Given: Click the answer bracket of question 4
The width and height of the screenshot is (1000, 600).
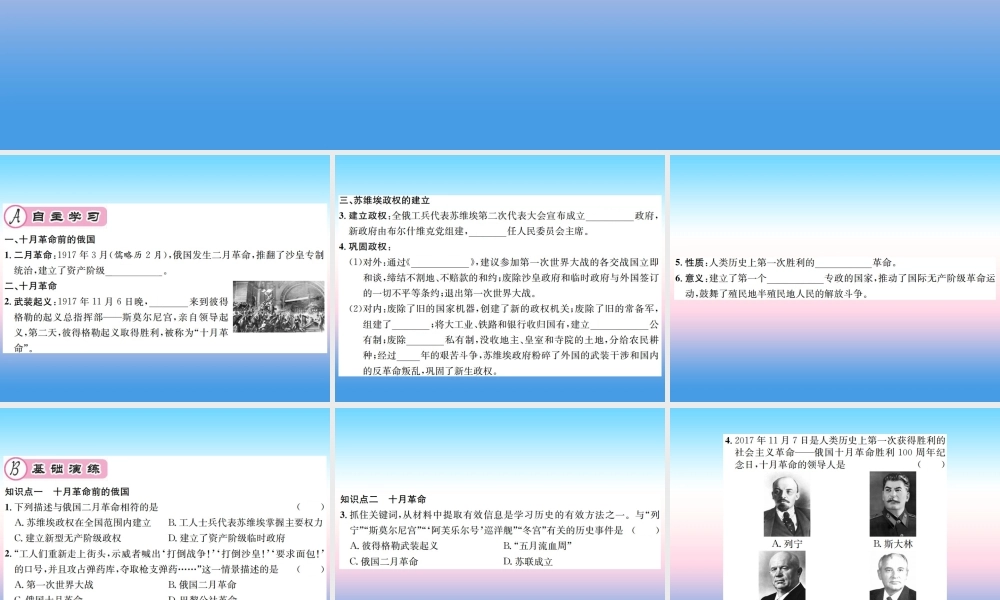Looking at the screenshot, I should click(931, 465).
